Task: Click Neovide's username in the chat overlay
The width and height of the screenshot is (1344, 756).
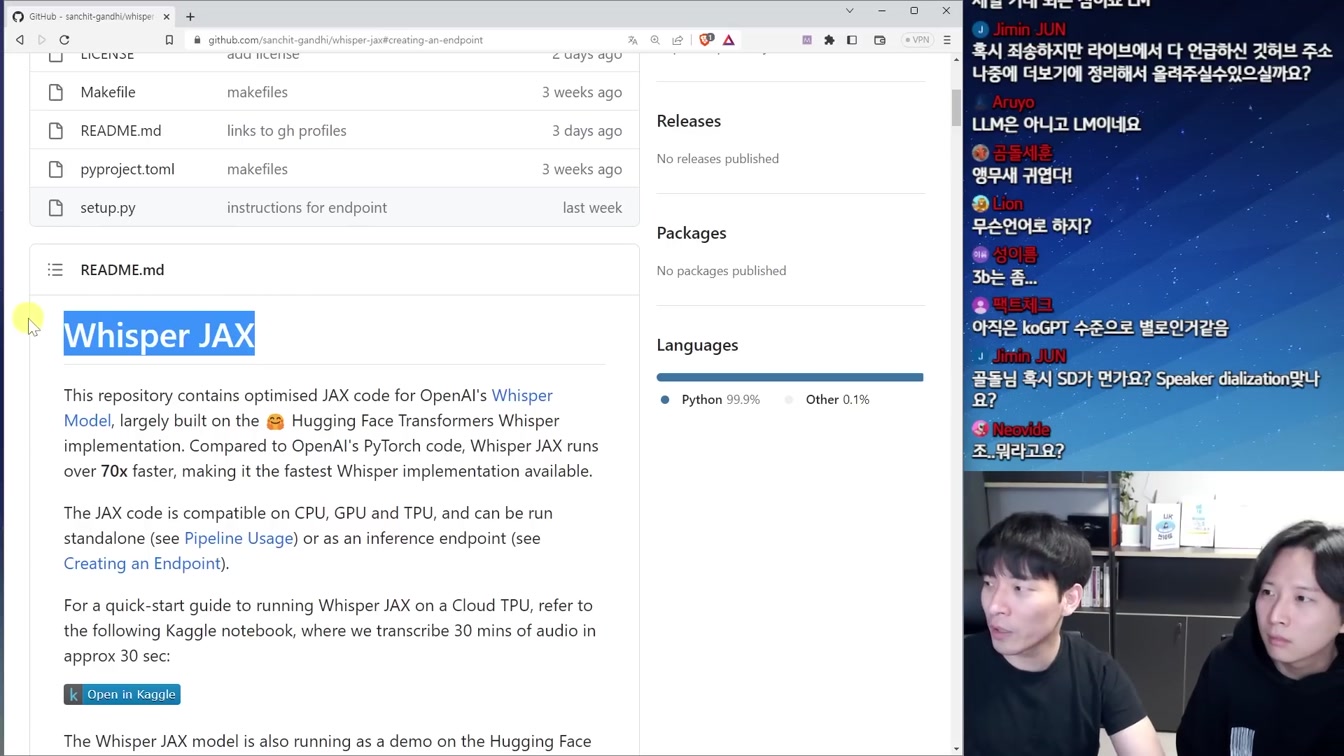Action: (x=1021, y=430)
